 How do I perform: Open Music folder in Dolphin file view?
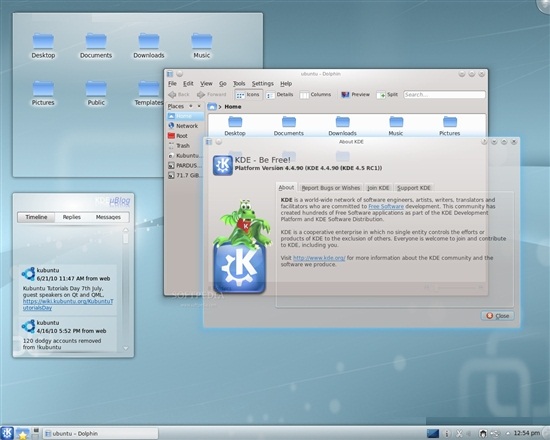point(396,126)
